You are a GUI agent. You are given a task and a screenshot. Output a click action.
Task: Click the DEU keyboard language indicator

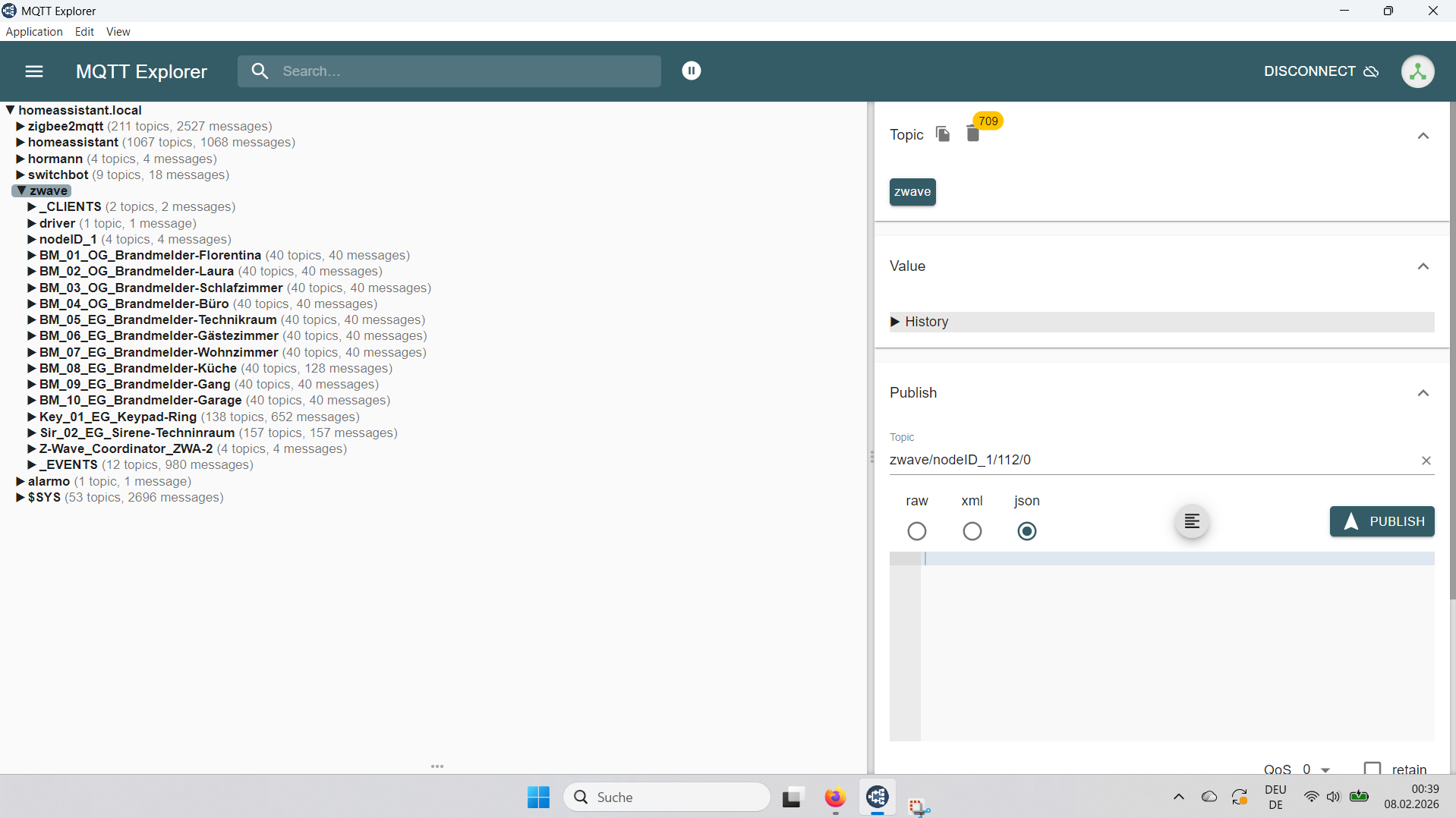coord(1275,797)
